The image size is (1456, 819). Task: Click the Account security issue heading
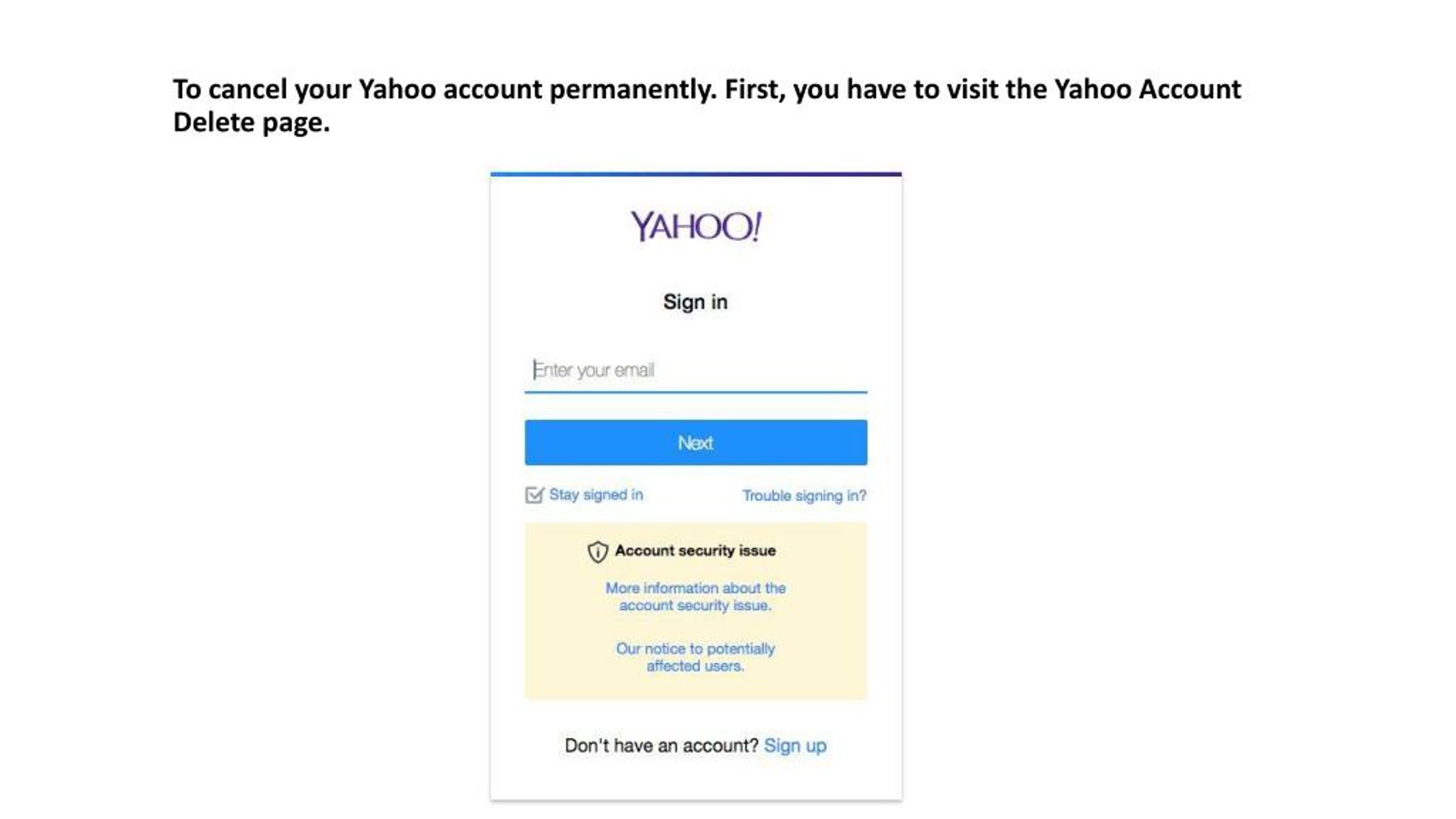coord(695,551)
